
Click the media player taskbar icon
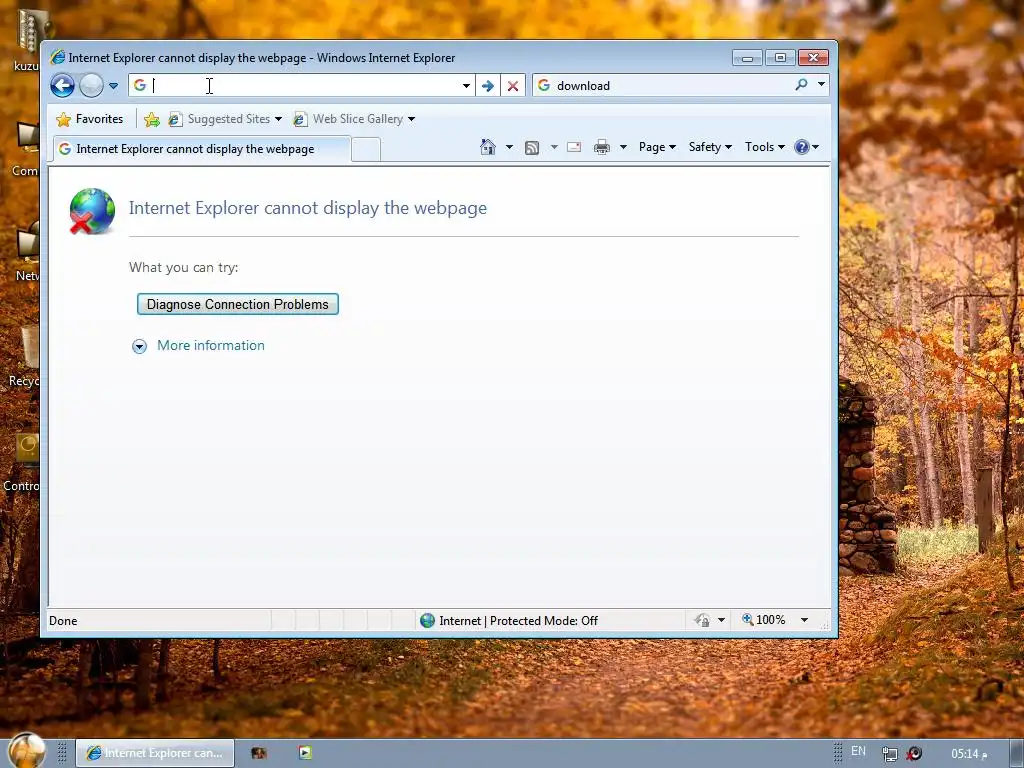tap(305, 753)
